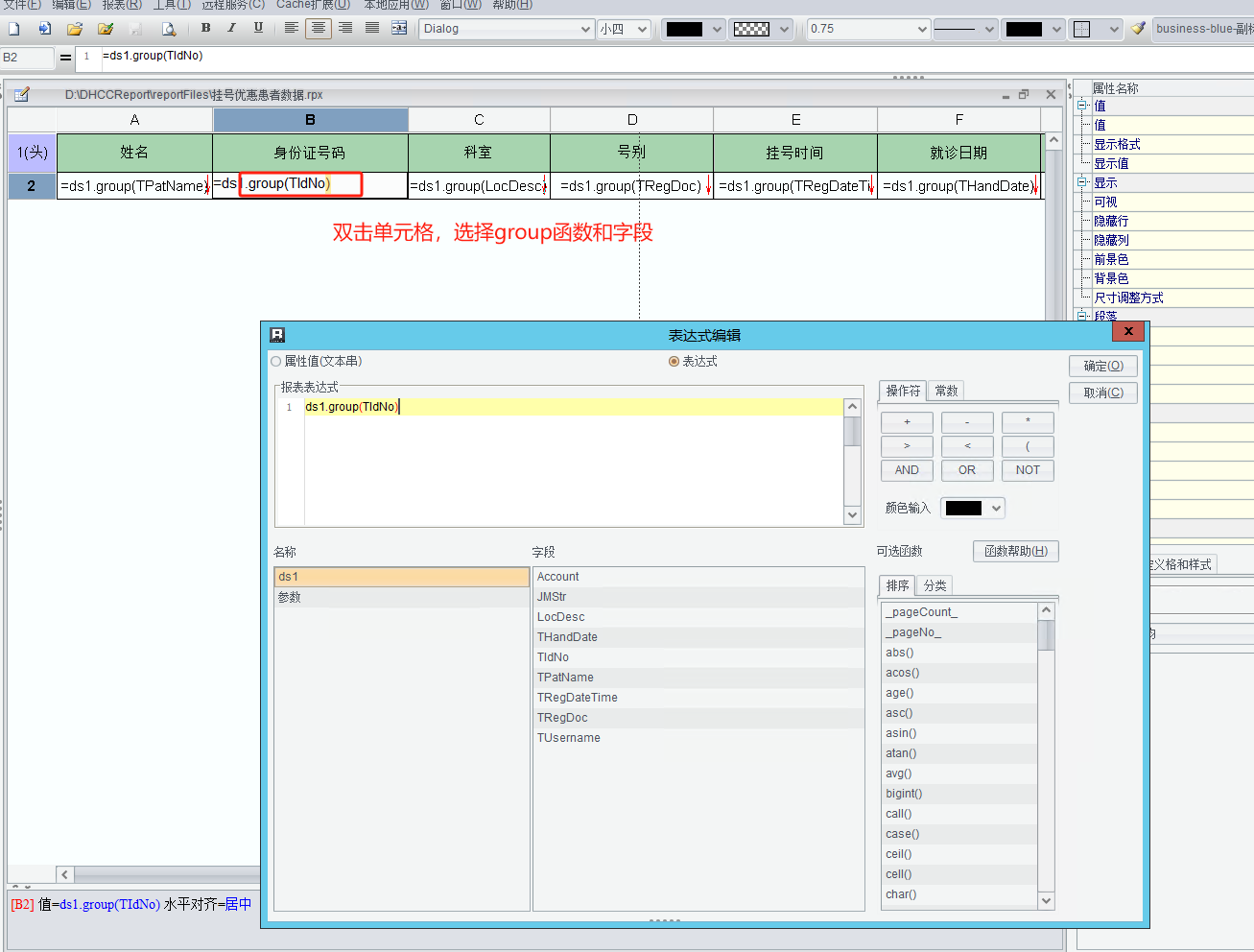Viewport: 1254px width, 952px height.
Task: Open the 0.75 border width dropdown
Action: [x=922, y=30]
